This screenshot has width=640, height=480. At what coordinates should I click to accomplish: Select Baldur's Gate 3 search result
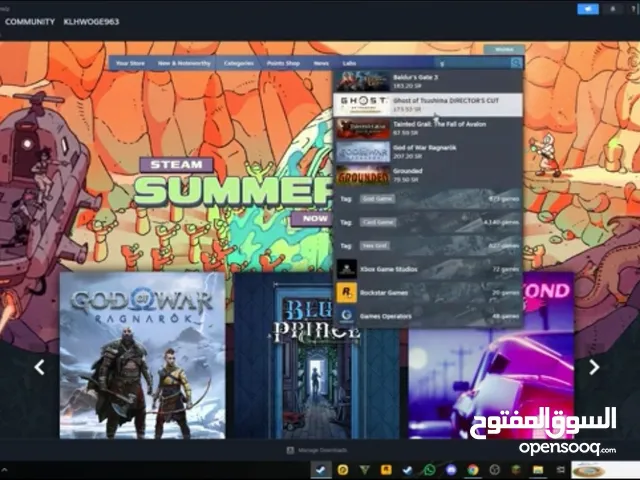428,81
